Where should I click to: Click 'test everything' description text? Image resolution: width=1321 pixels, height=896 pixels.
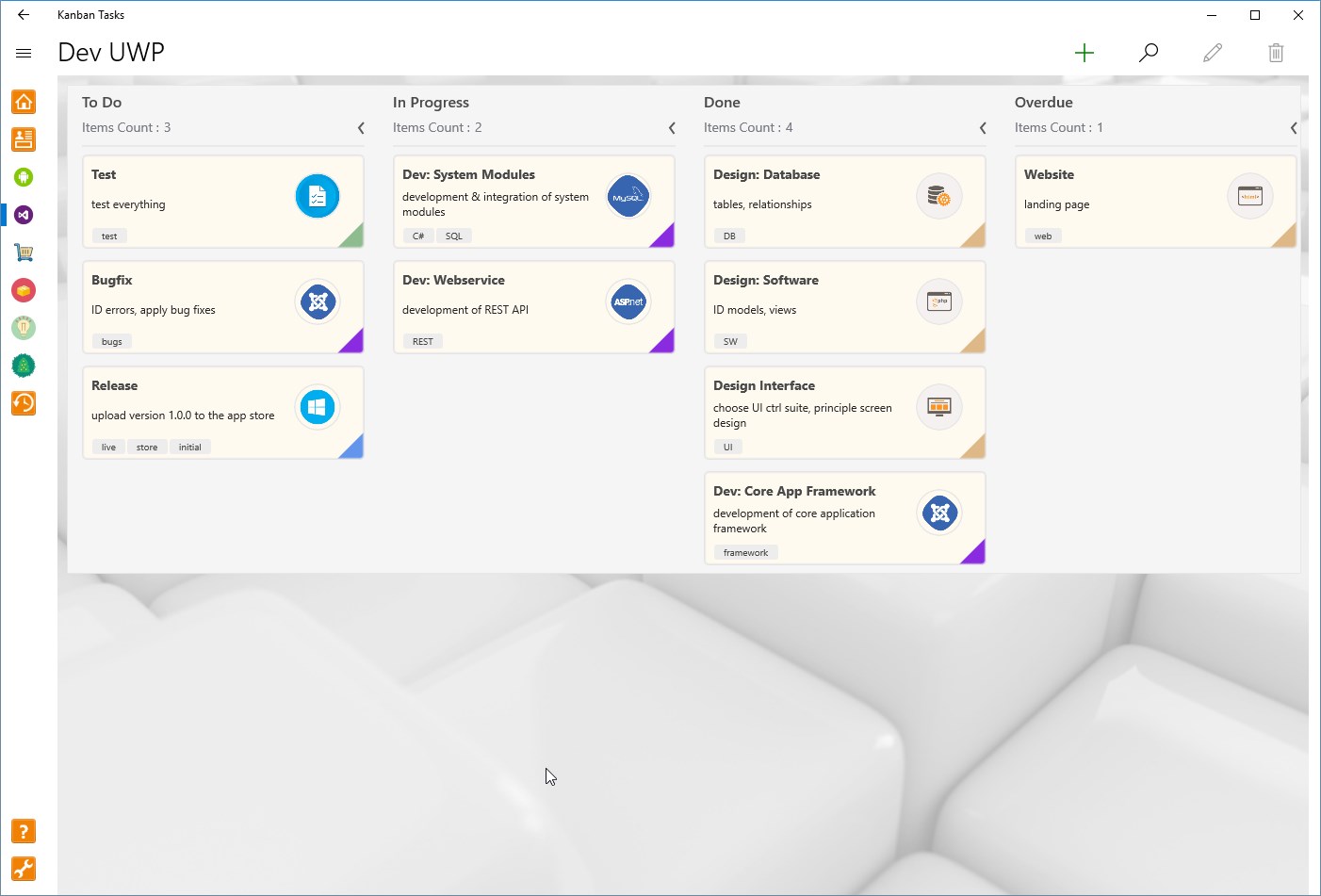click(x=128, y=204)
